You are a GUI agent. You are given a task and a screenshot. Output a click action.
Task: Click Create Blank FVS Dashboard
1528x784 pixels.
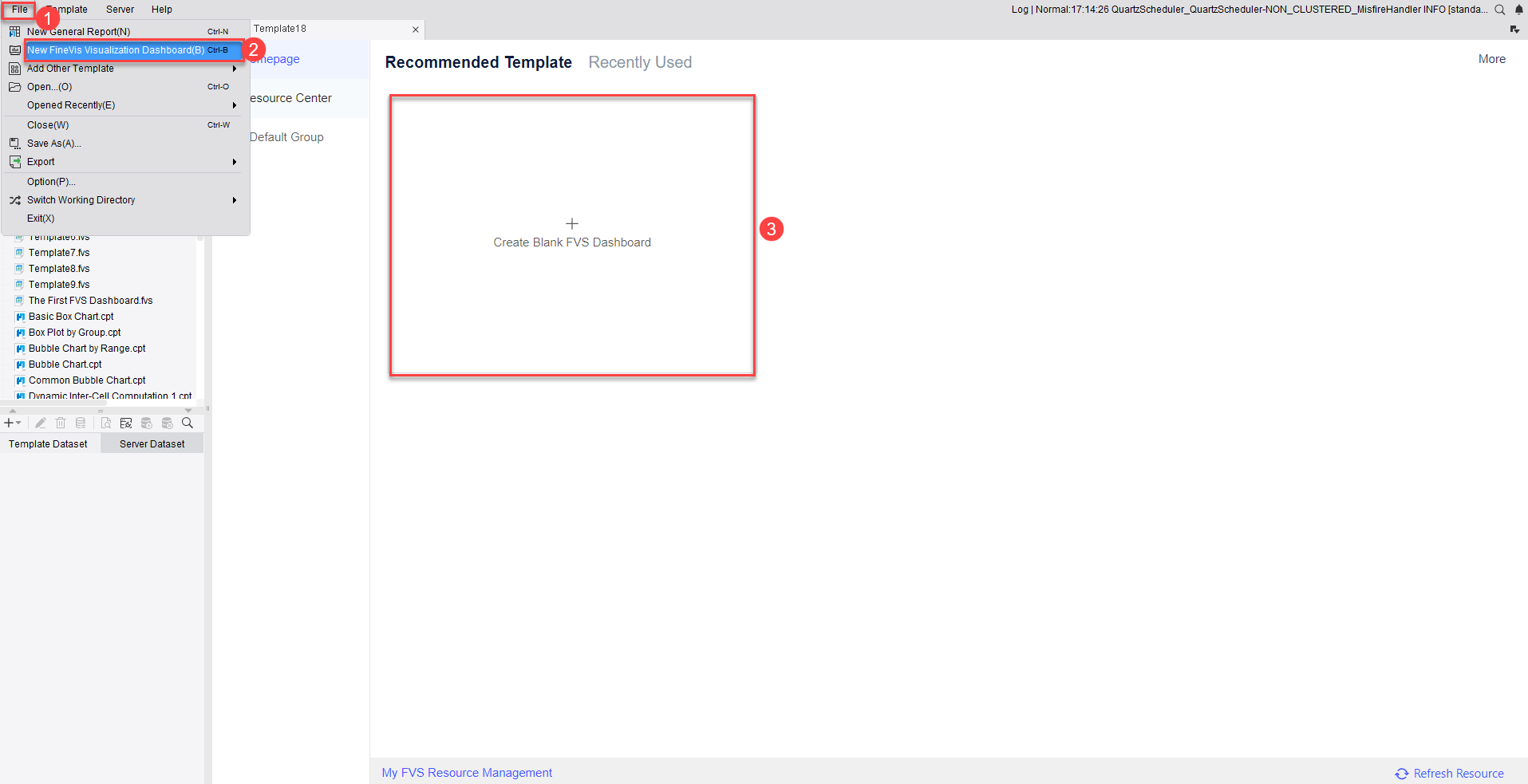572,233
